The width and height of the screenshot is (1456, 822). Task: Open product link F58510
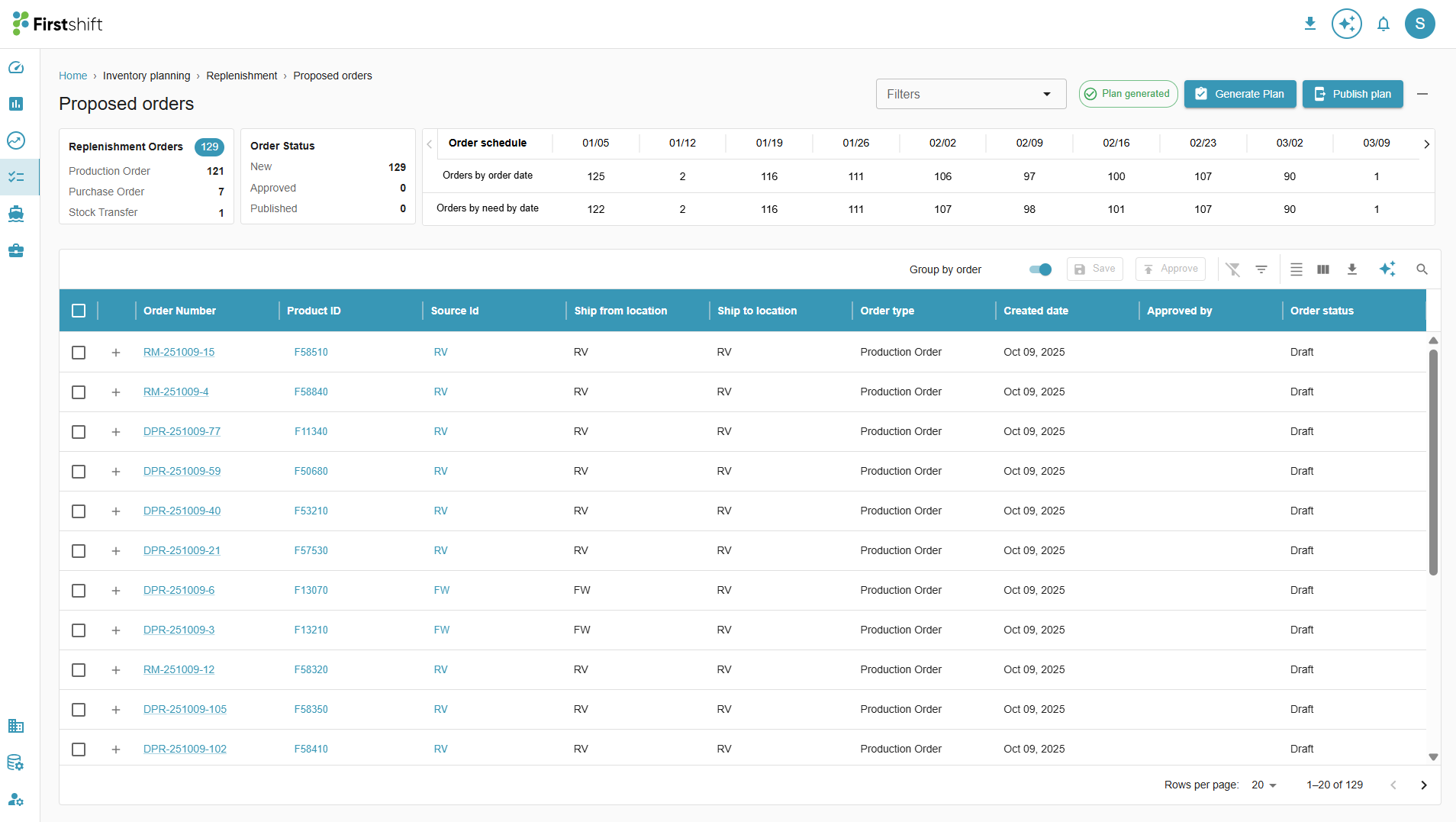coord(311,352)
